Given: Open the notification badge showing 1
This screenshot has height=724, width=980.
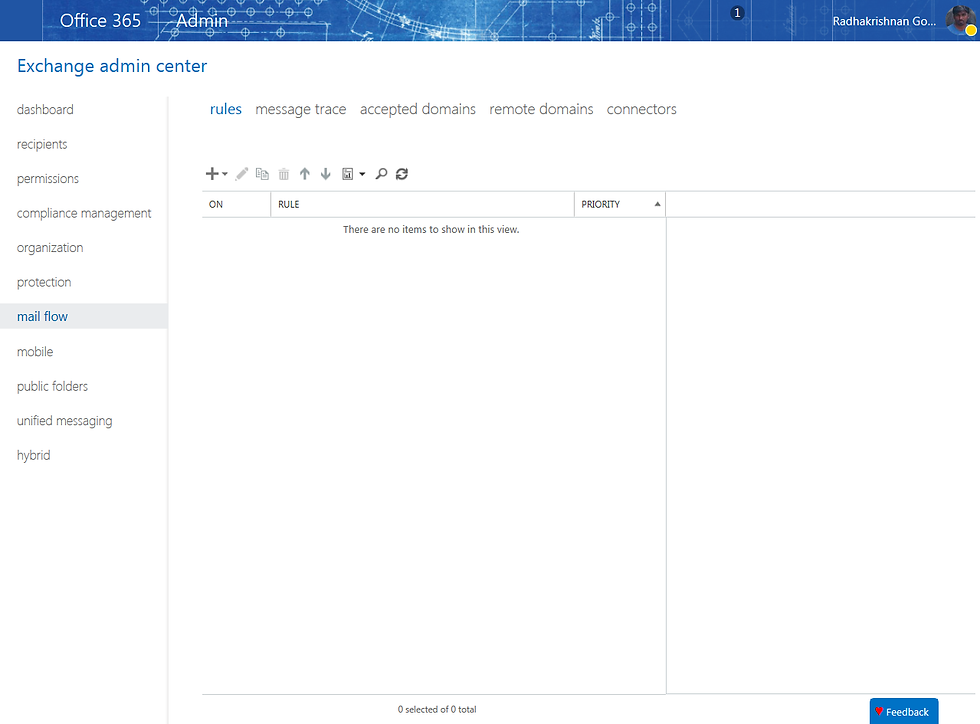Looking at the screenshot, I should point(738,13).
